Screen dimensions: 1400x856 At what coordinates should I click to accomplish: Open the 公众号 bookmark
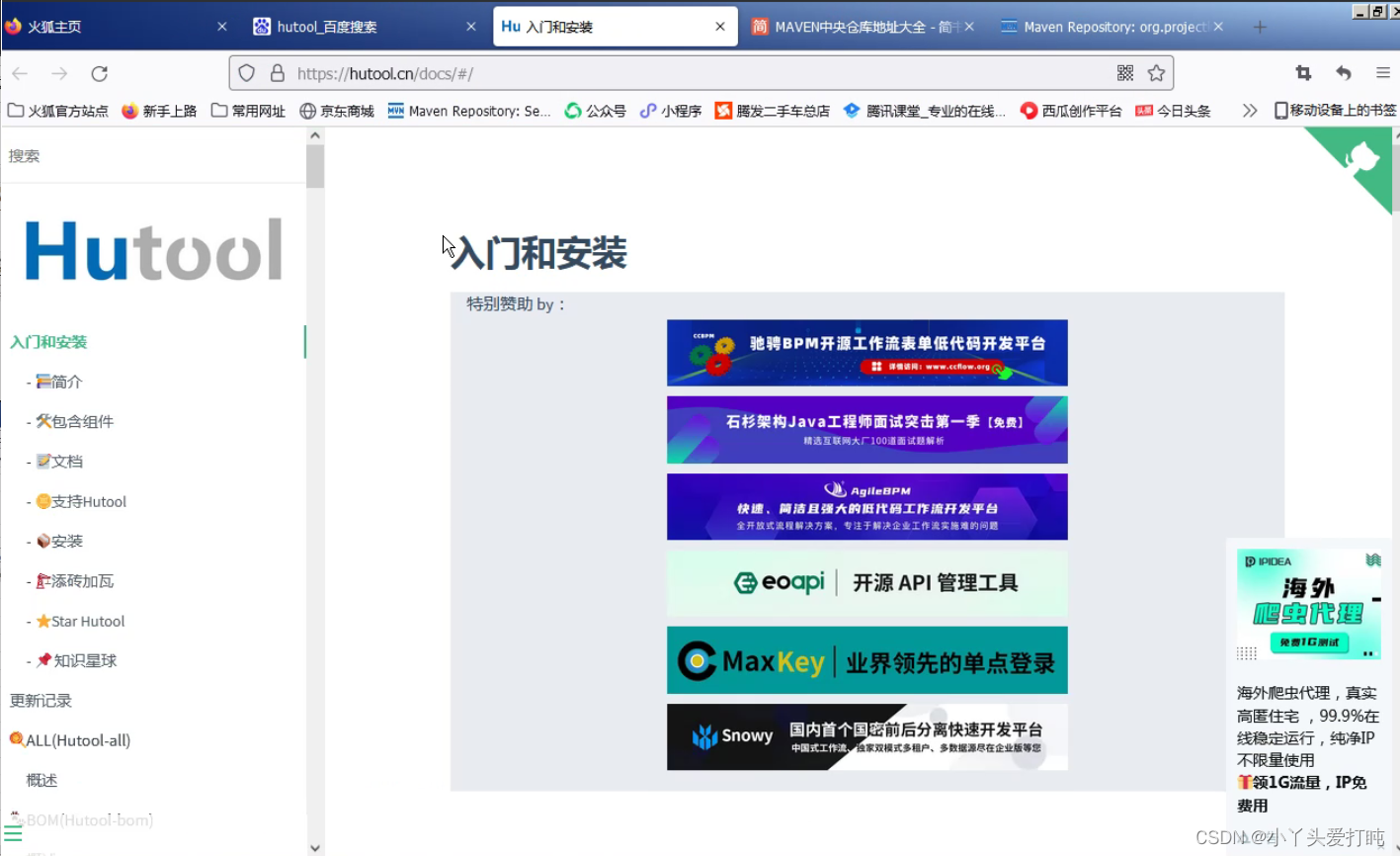(x=596, y=111)
